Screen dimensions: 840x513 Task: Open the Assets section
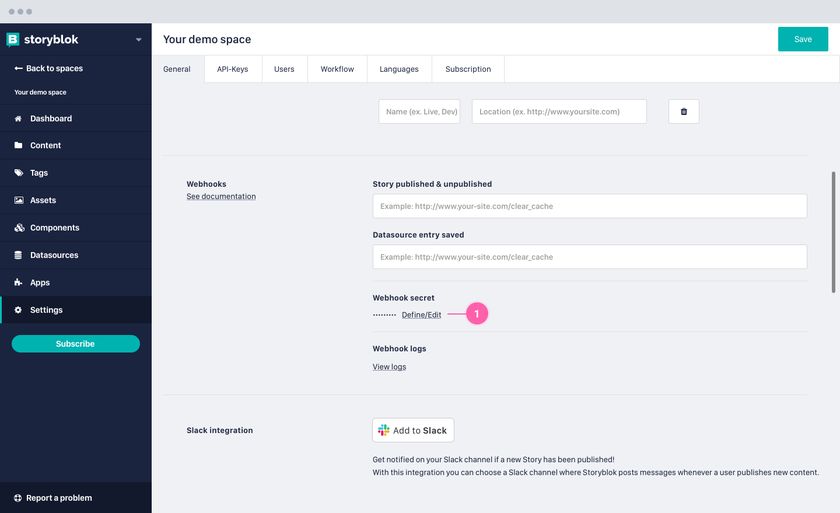pyautogui.click(x=76, y=200)
